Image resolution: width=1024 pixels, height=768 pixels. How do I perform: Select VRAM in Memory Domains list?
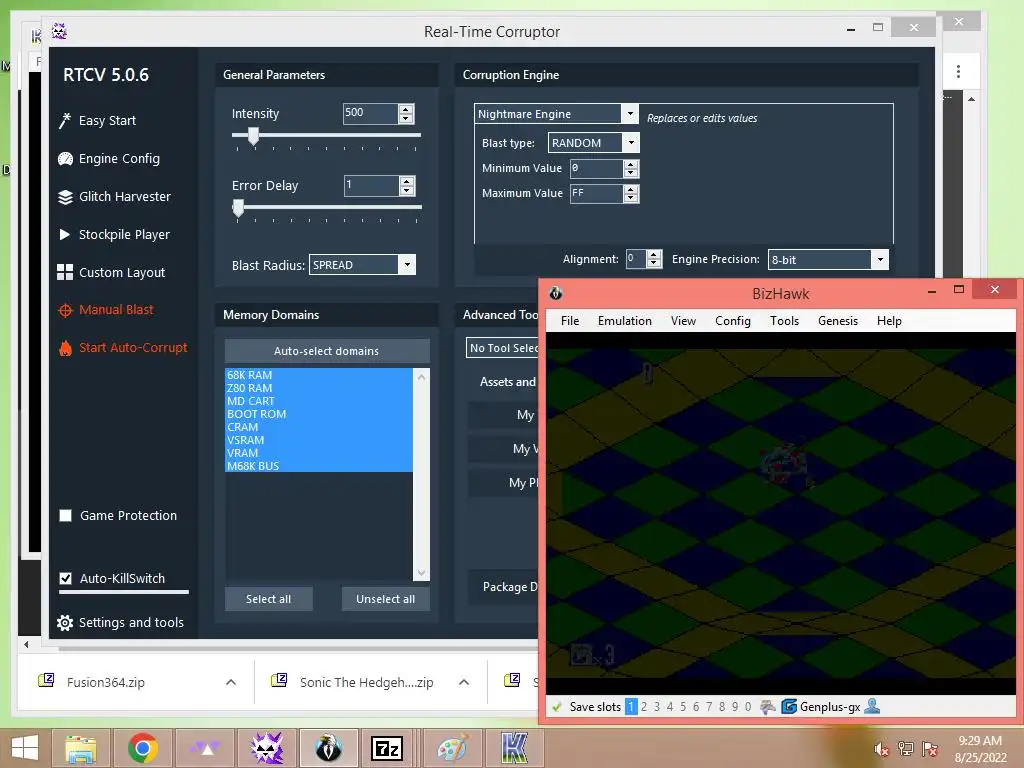pyautogui.click(x=319, y=453)
